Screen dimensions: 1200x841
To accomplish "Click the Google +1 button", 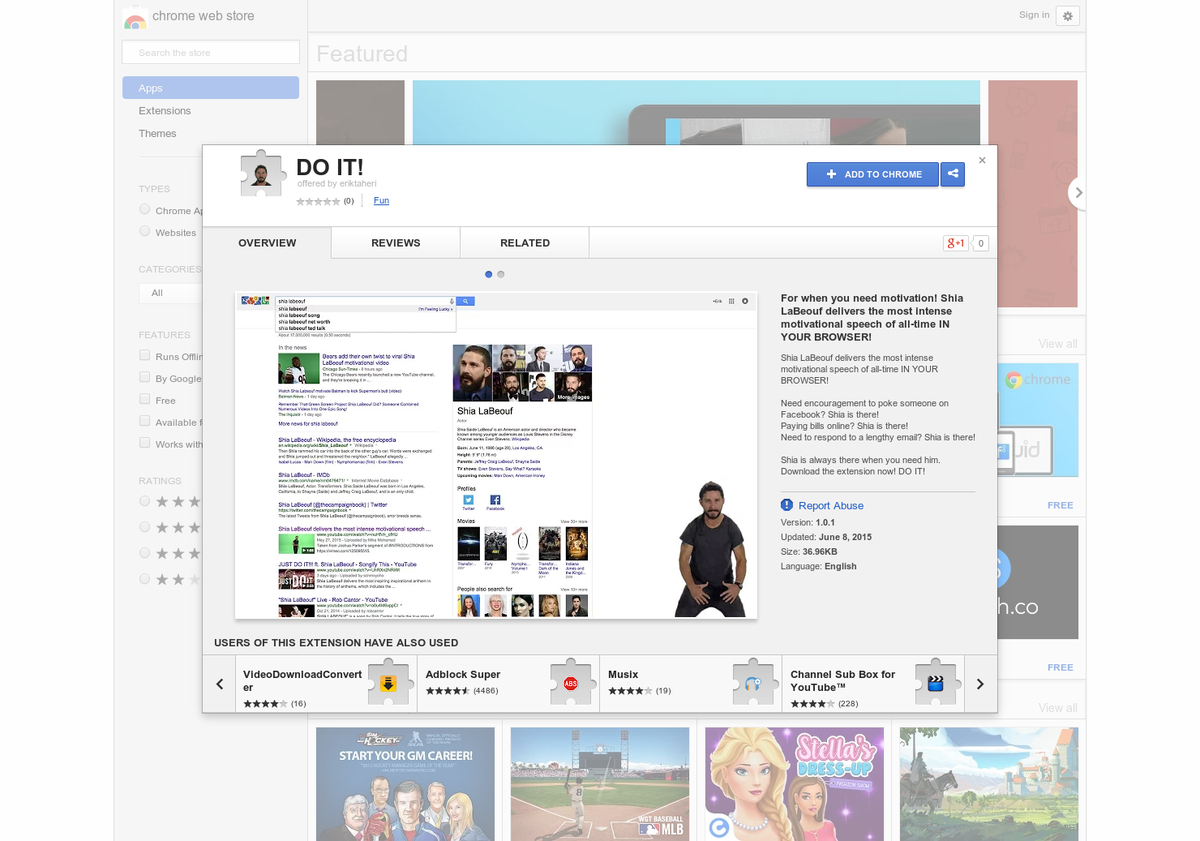I will tap(956, 243).
